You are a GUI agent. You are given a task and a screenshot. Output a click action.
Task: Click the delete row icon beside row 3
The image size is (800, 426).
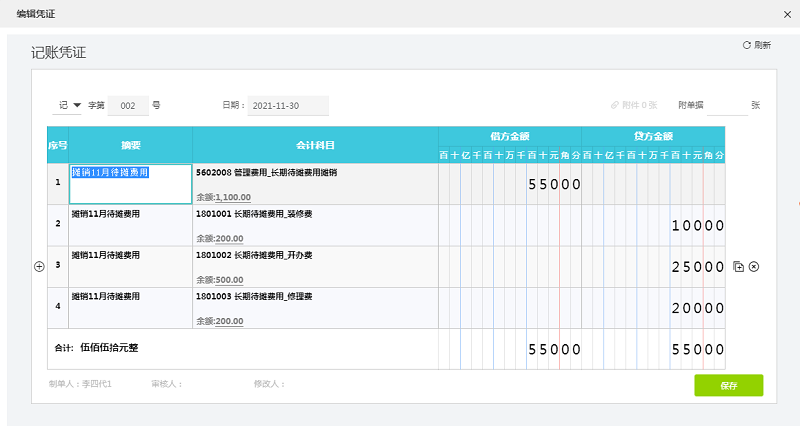(x=754, y=266)
